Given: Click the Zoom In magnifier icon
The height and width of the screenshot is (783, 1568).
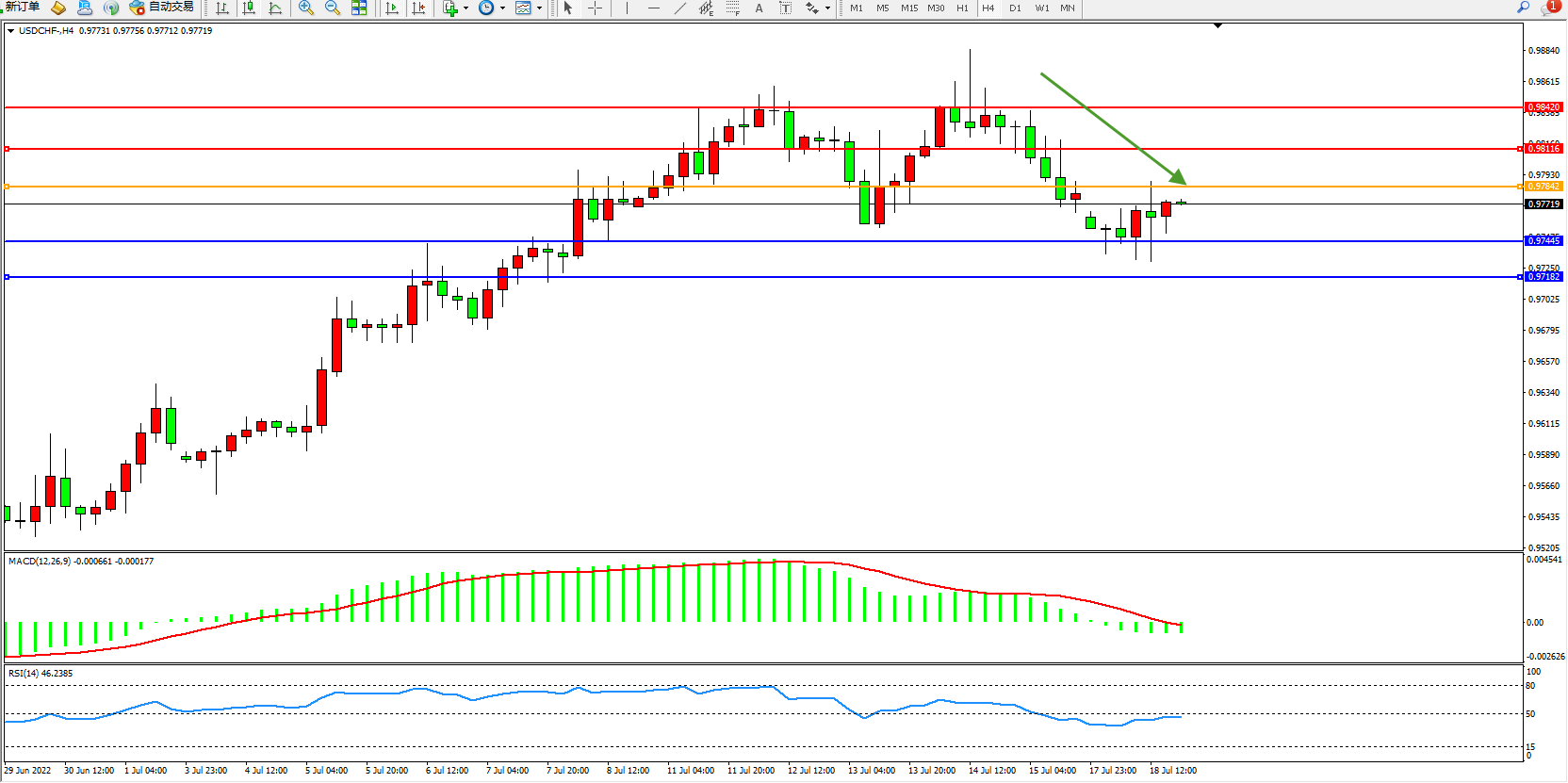Looking at the screenshot, I should pyautogui.click(x=305, y=8).
